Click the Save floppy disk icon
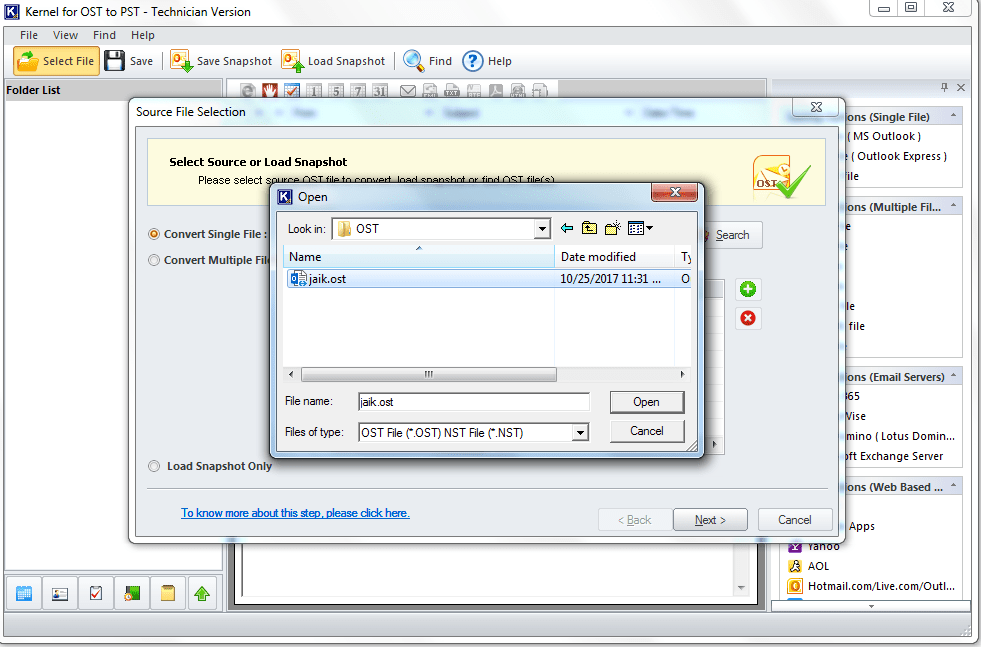 pos(114,61)
